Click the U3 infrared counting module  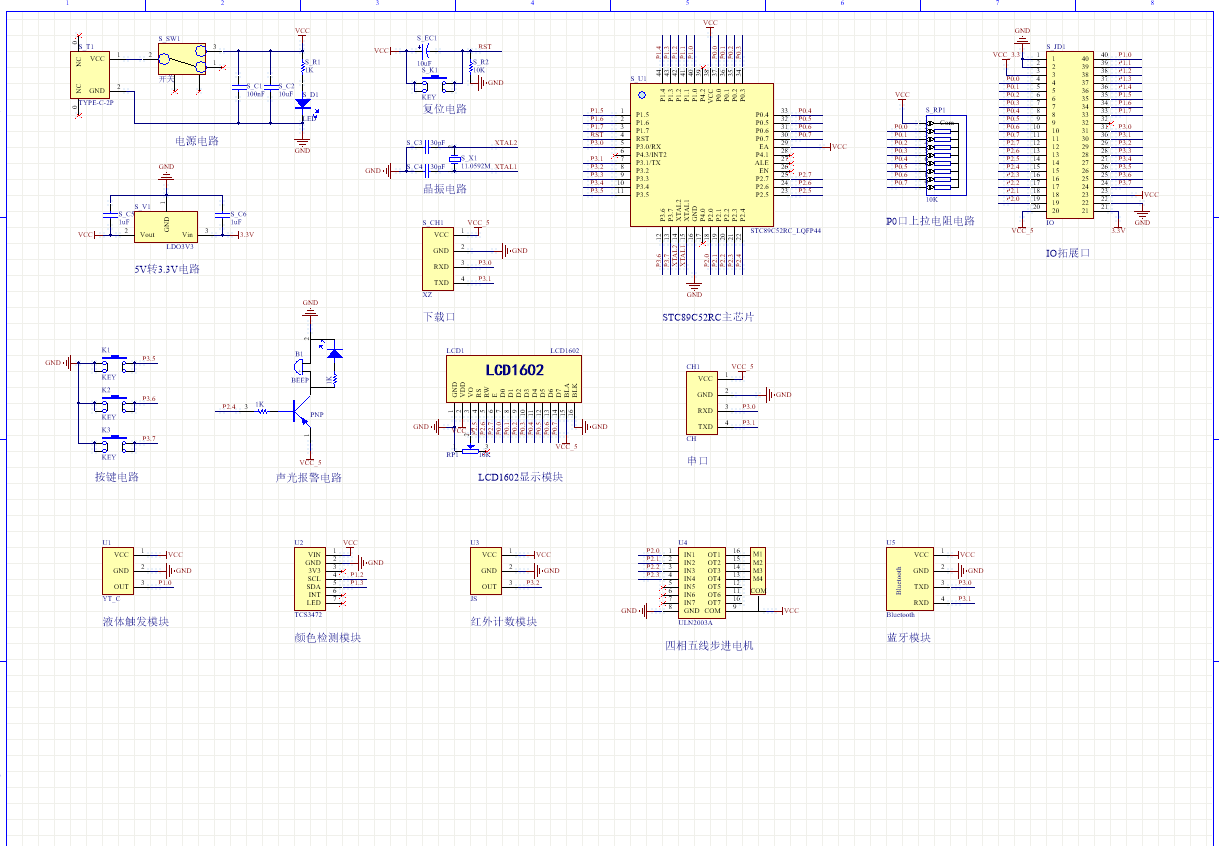pyautogui.click(x=485, y=571)
